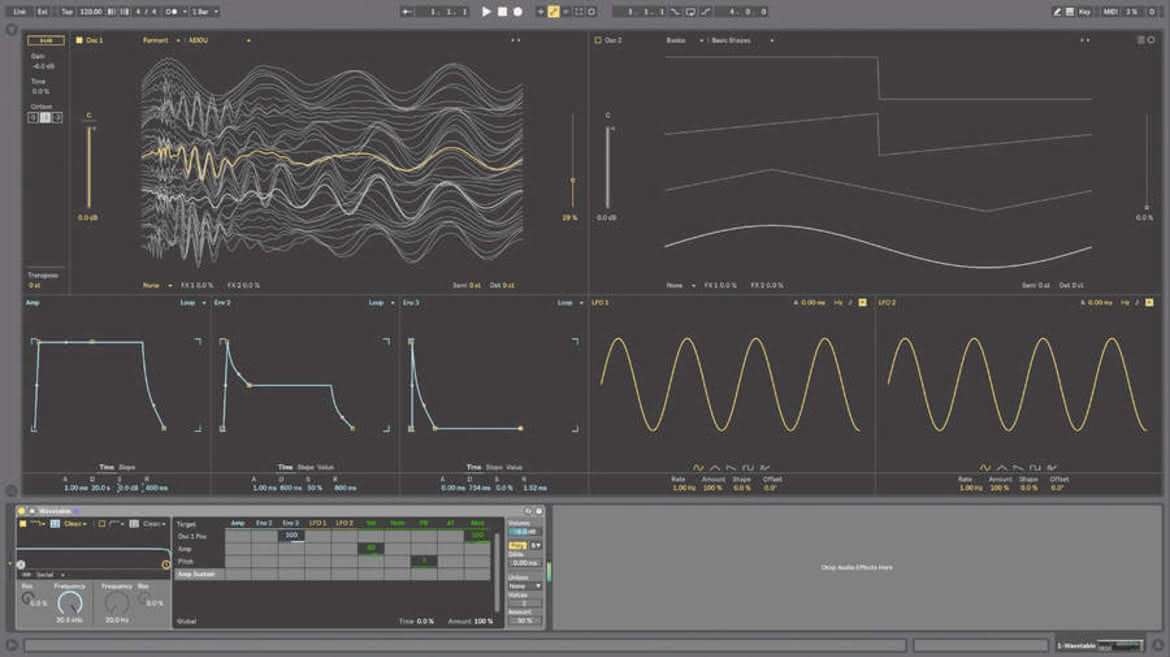The image size is (1170, 657).
Task: Adjust Osc 1 wavetable position slider
Action: pyautogui.click(x=572, y=161)
